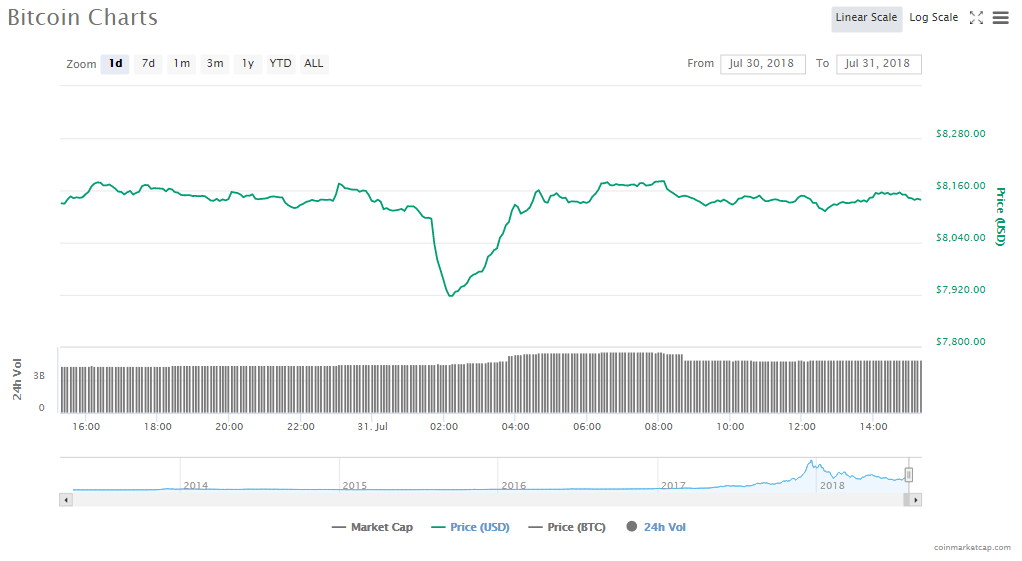Toggle the Price (BTC) series legend
Image resolution: width=1022 pixels, height=561 pixels.
coord(567,527)
